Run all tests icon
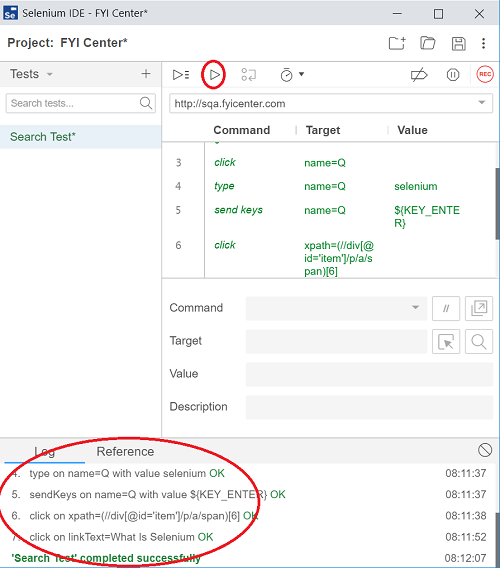 [181, 75]
